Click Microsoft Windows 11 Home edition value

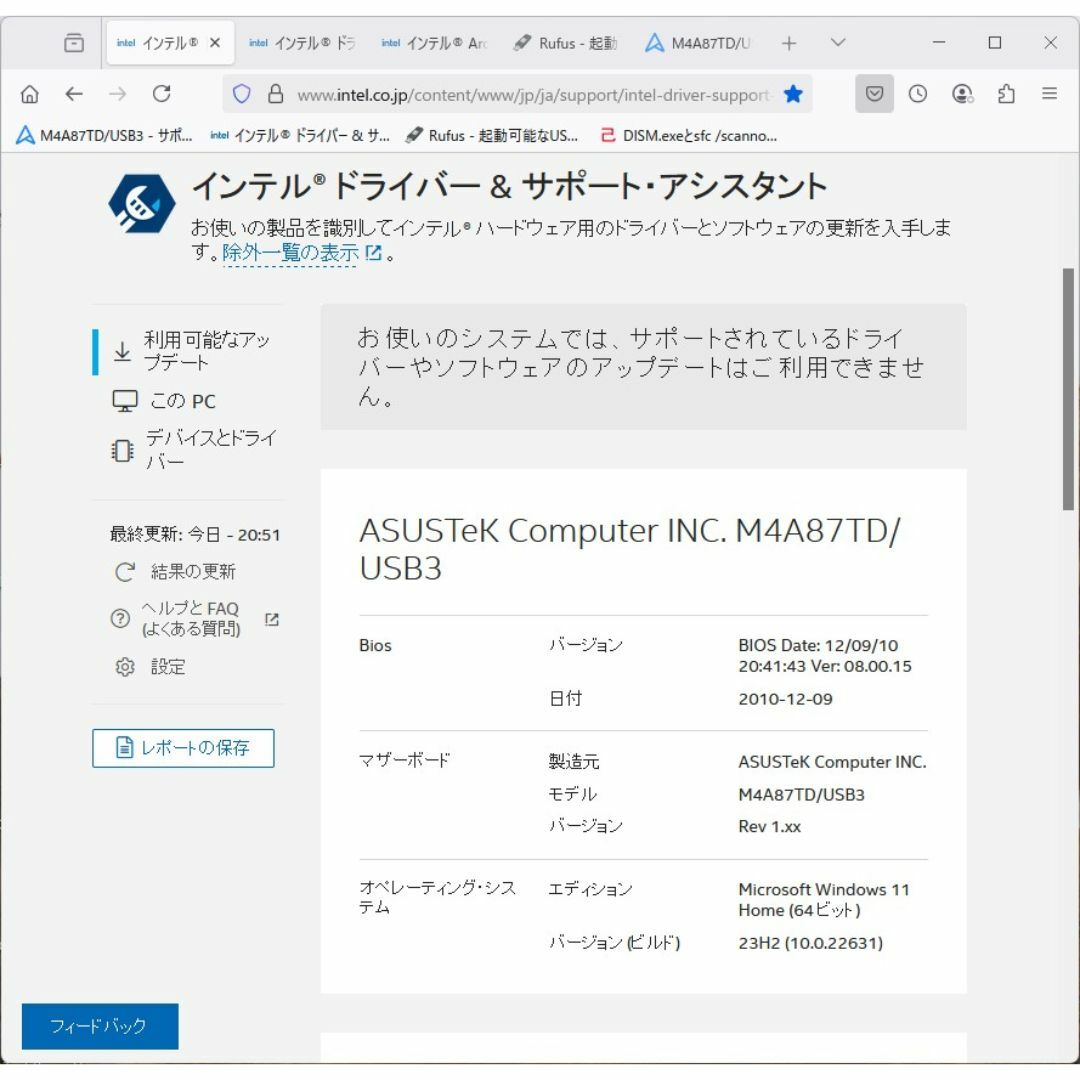coord(824,900)
